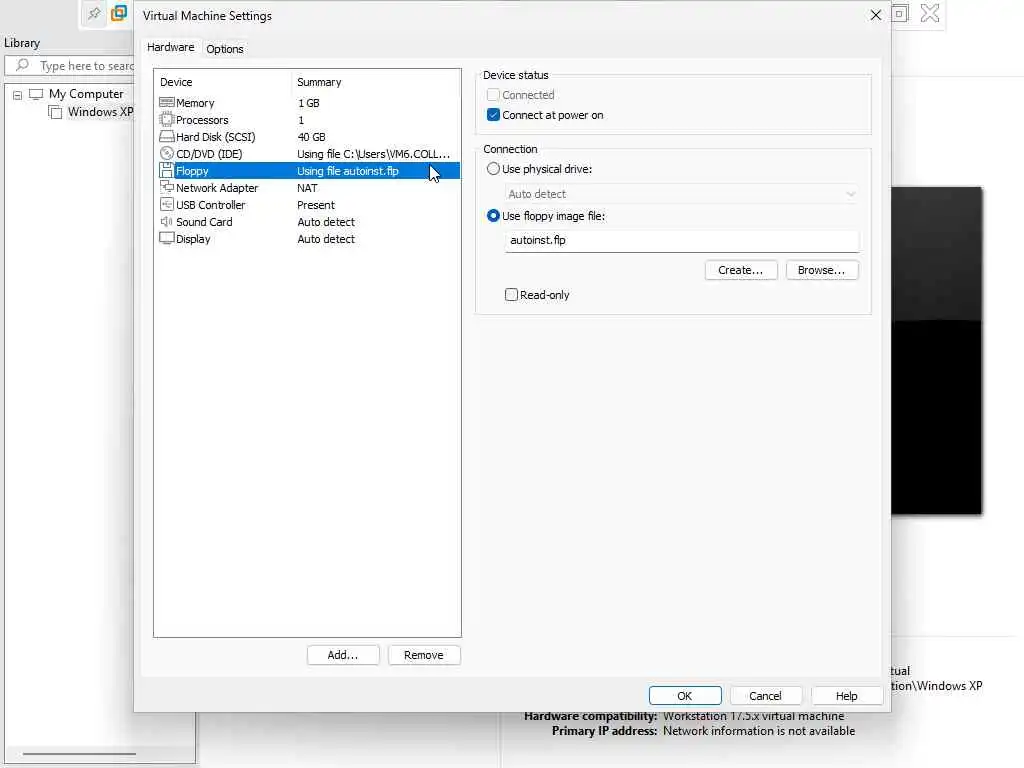The width and height of the screenshot is (1024, 768).
Task: Click the Sound Card speaker icon
Action: pos(167,221)
